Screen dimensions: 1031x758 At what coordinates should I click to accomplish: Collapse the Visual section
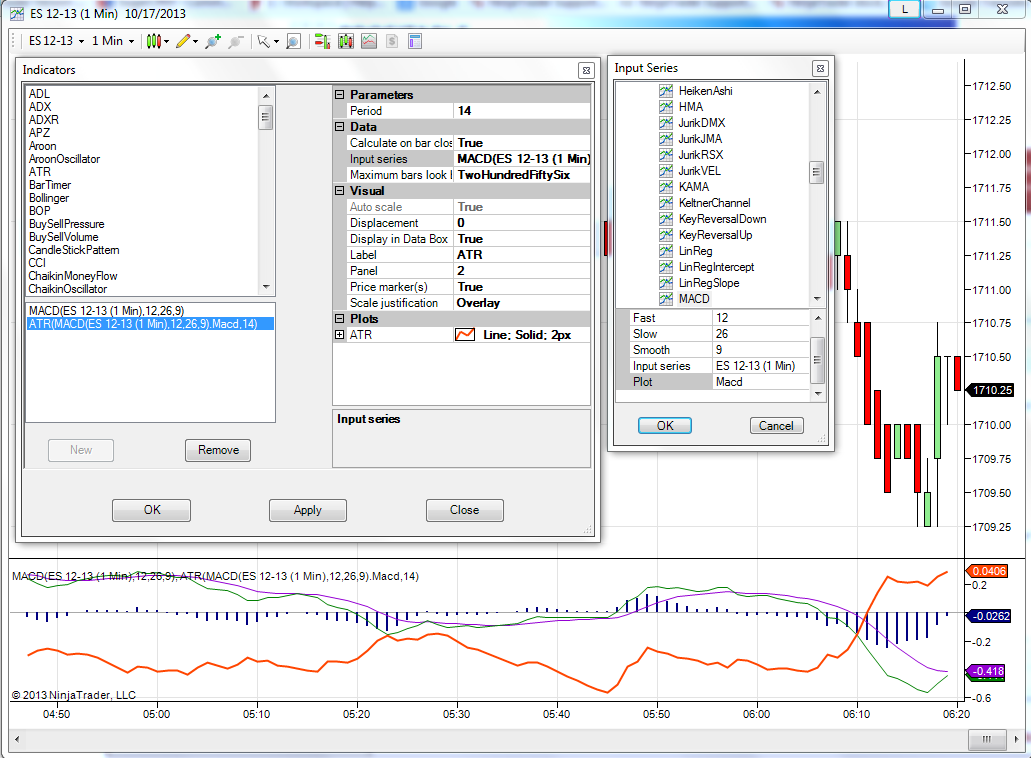click(x=339, y=191)
